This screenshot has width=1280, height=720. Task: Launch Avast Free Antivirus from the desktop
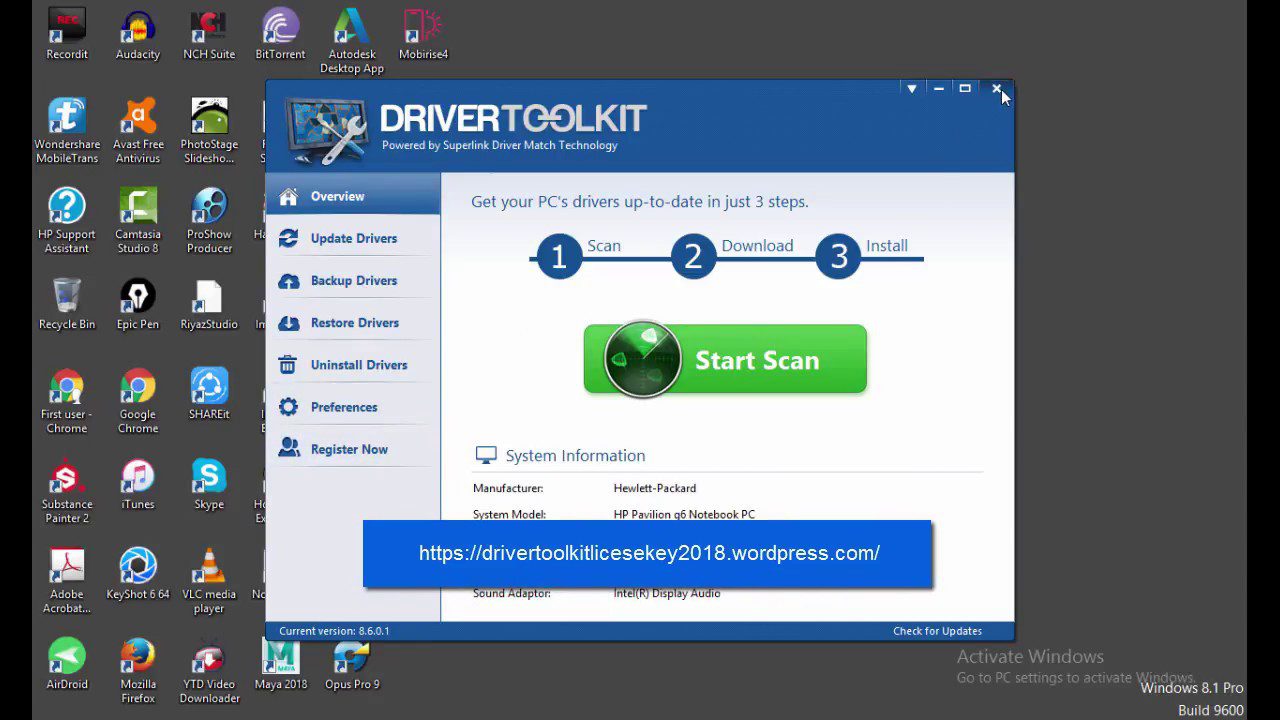tap(138, 131)
